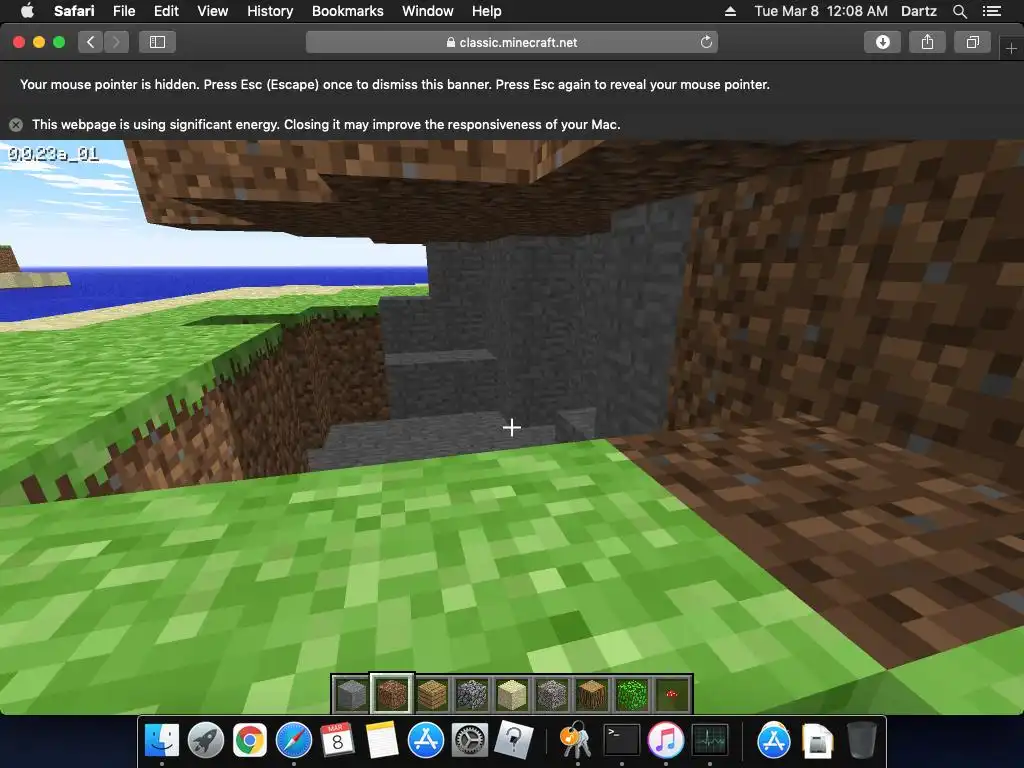Reload the classic.minecraft.net page
Image resolution: width=1024 pixels, height=768 pixels.
tap(706, 42)
